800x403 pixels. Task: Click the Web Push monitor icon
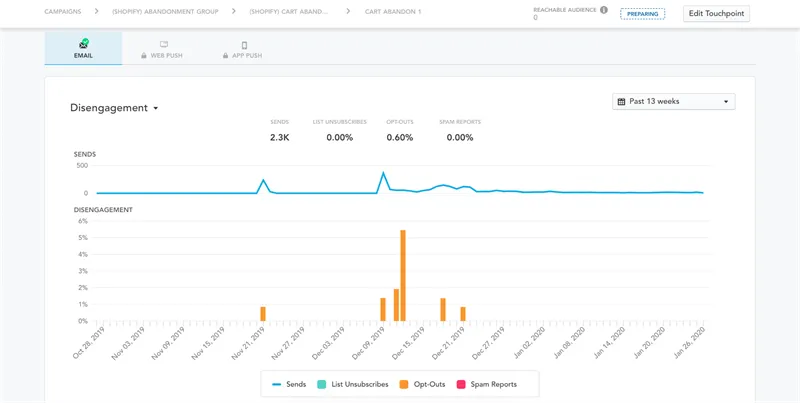click(x=164, y=45)
